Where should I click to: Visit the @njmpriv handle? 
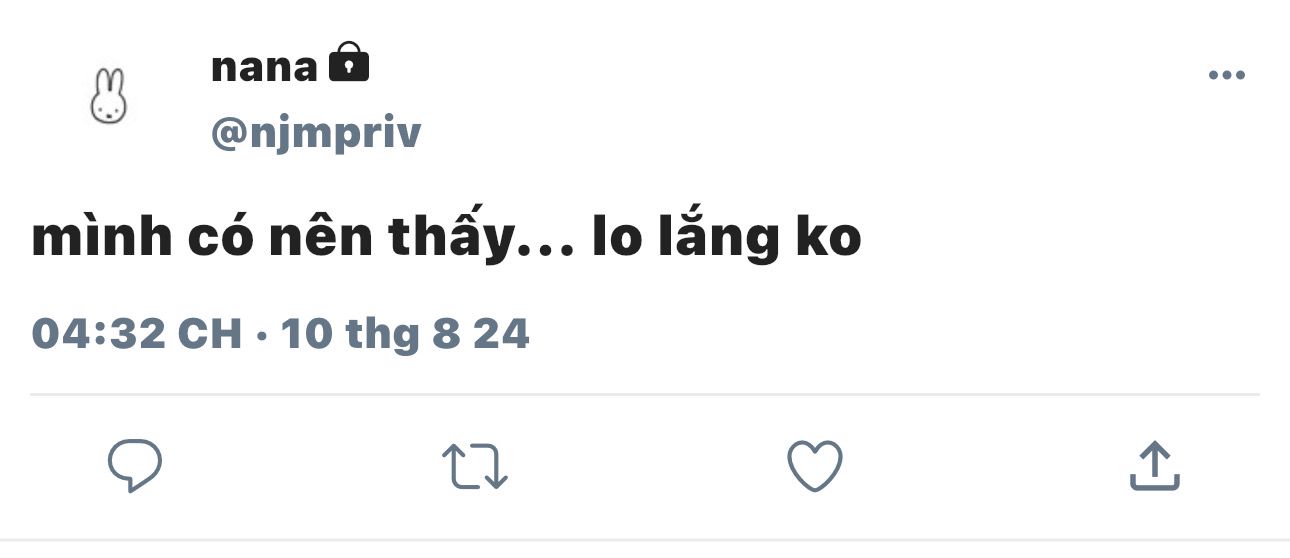pyautogui.click(x=316, y=133)
